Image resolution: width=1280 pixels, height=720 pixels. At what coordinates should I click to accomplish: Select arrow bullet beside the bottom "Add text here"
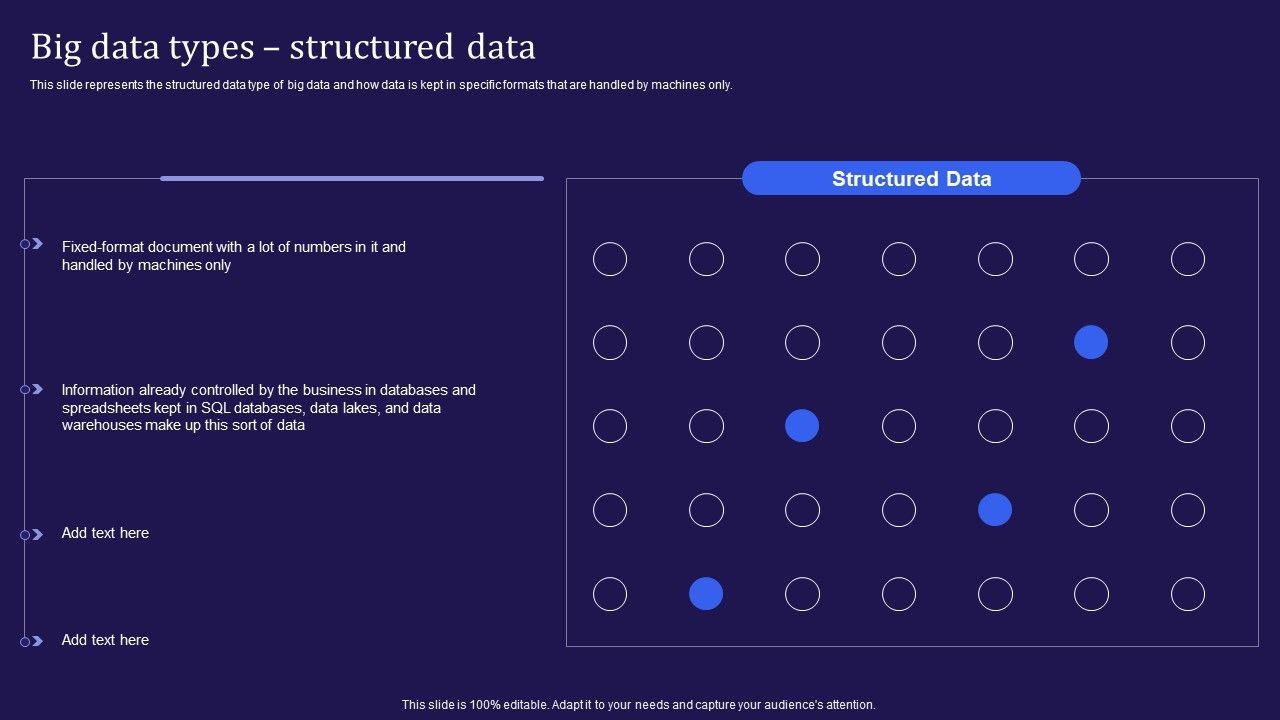coord(36,641)
